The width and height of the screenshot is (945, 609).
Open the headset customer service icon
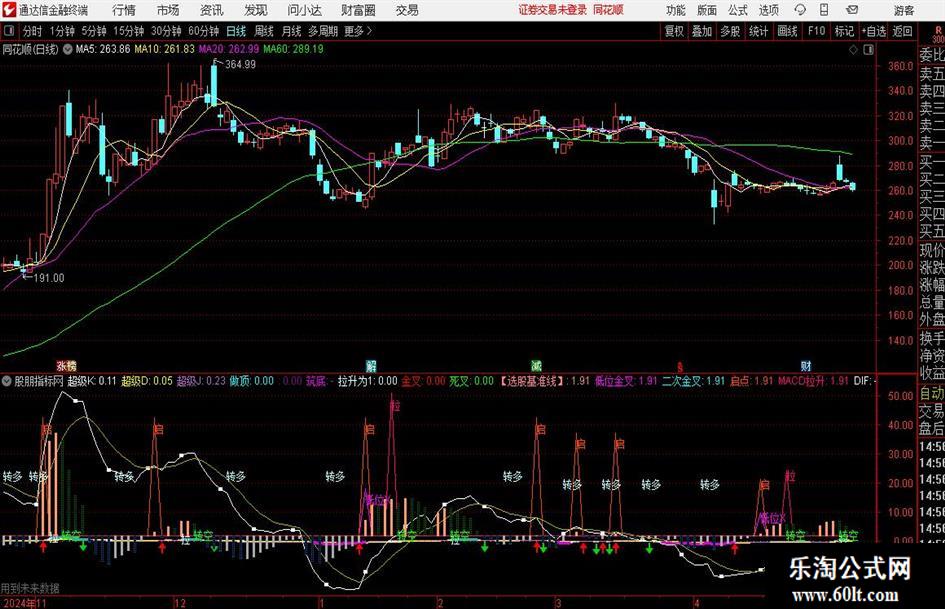click(x=800, y=10)
